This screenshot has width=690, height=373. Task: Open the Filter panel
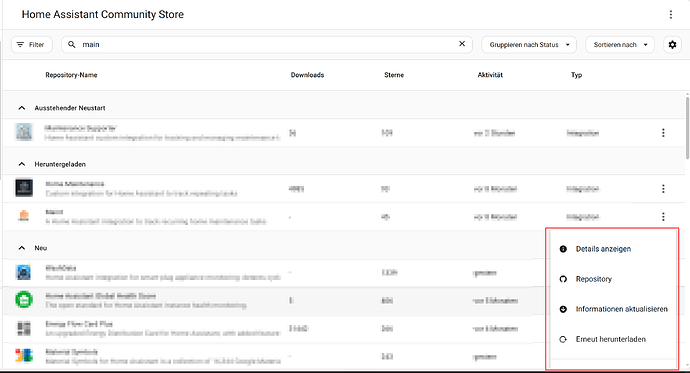coord(31,45)
